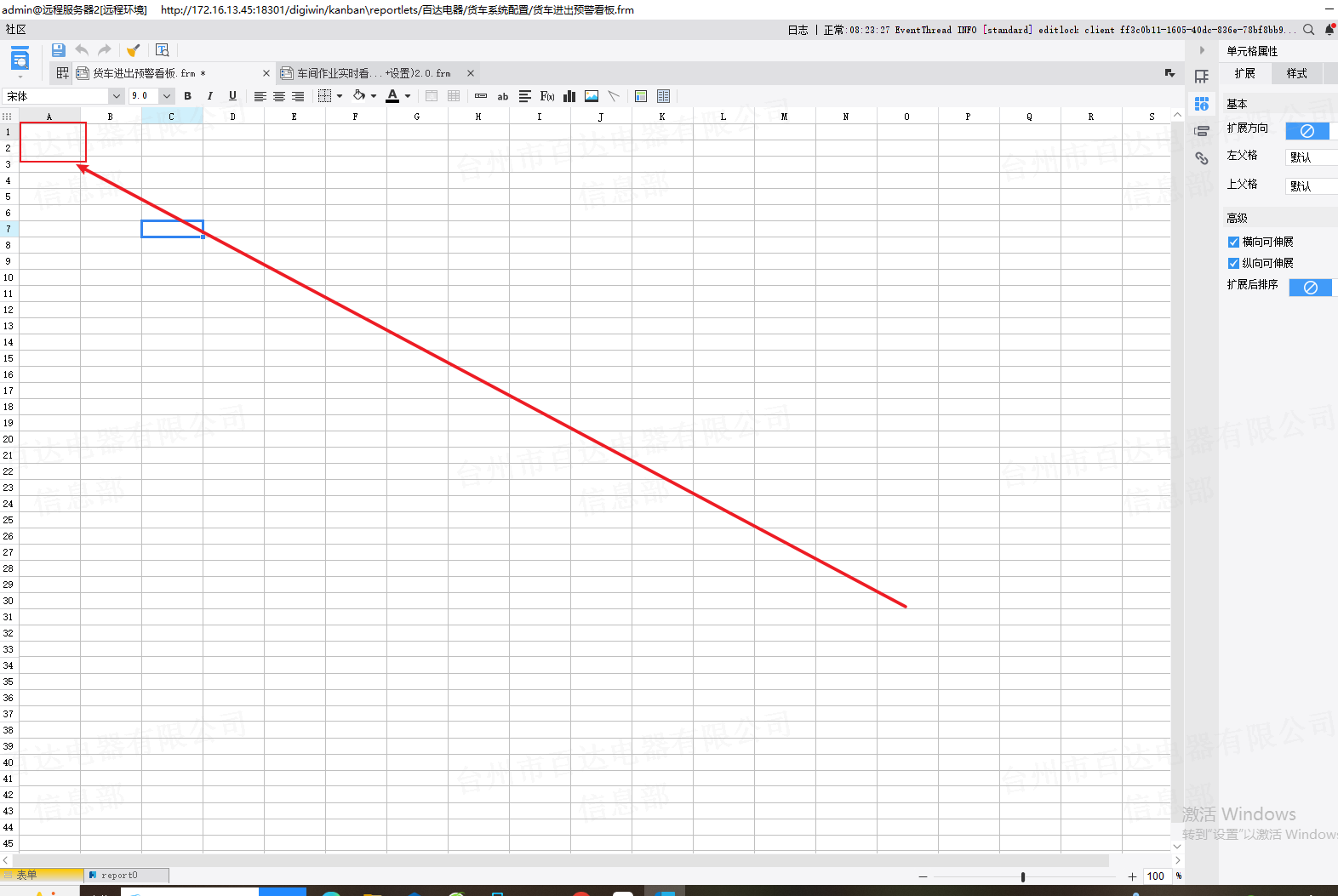Insert plain text with ab icon

pyautogui.click(x=503, y=97)
